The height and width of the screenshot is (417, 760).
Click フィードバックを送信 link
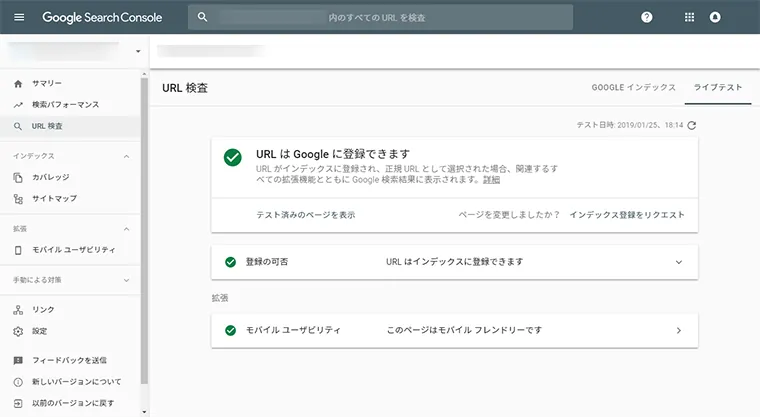coord(69,360)
